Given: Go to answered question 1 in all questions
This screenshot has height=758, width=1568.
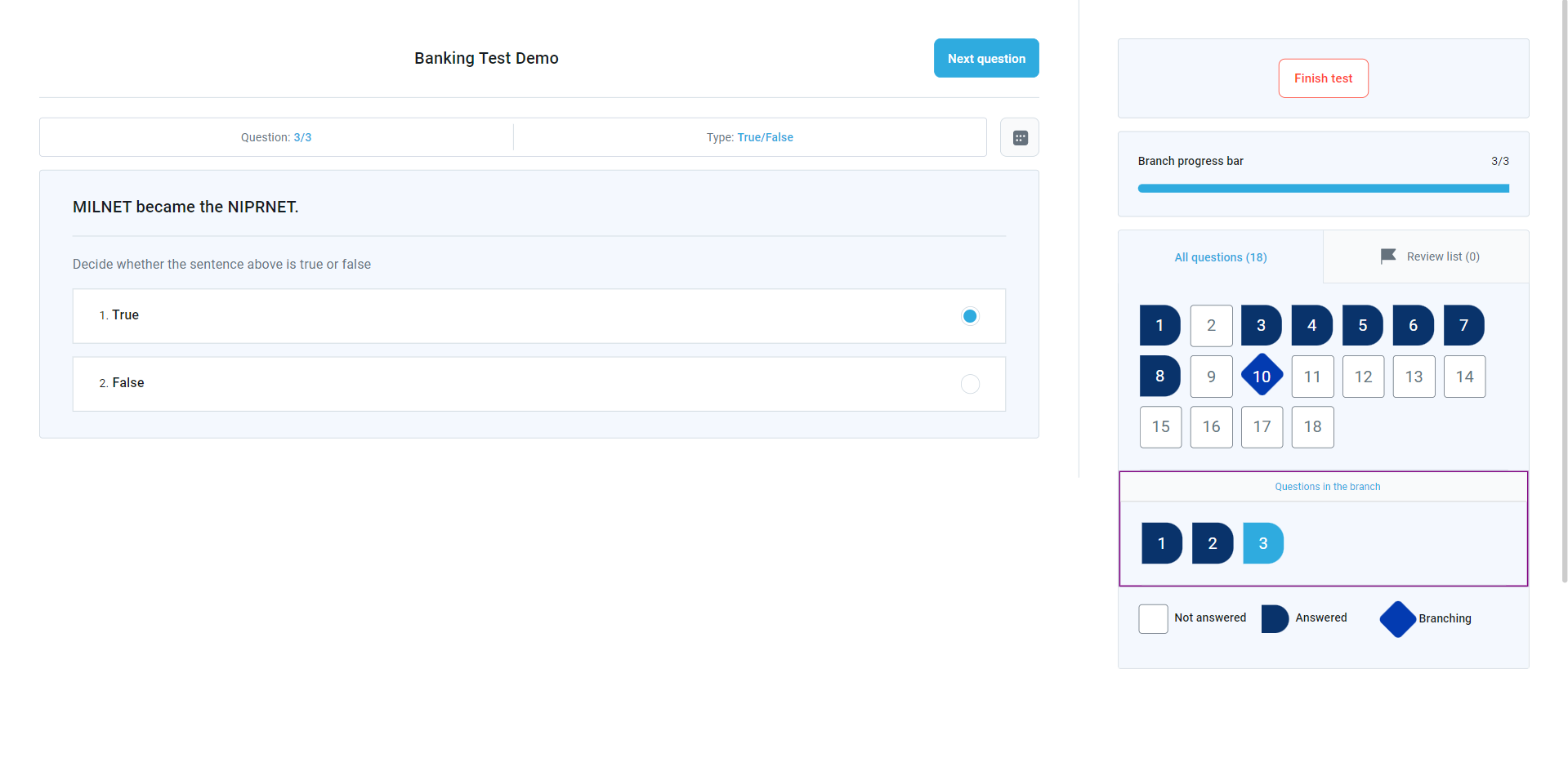Looking at the screenshot, I should pyautogui.click(x=1159, y=325).
